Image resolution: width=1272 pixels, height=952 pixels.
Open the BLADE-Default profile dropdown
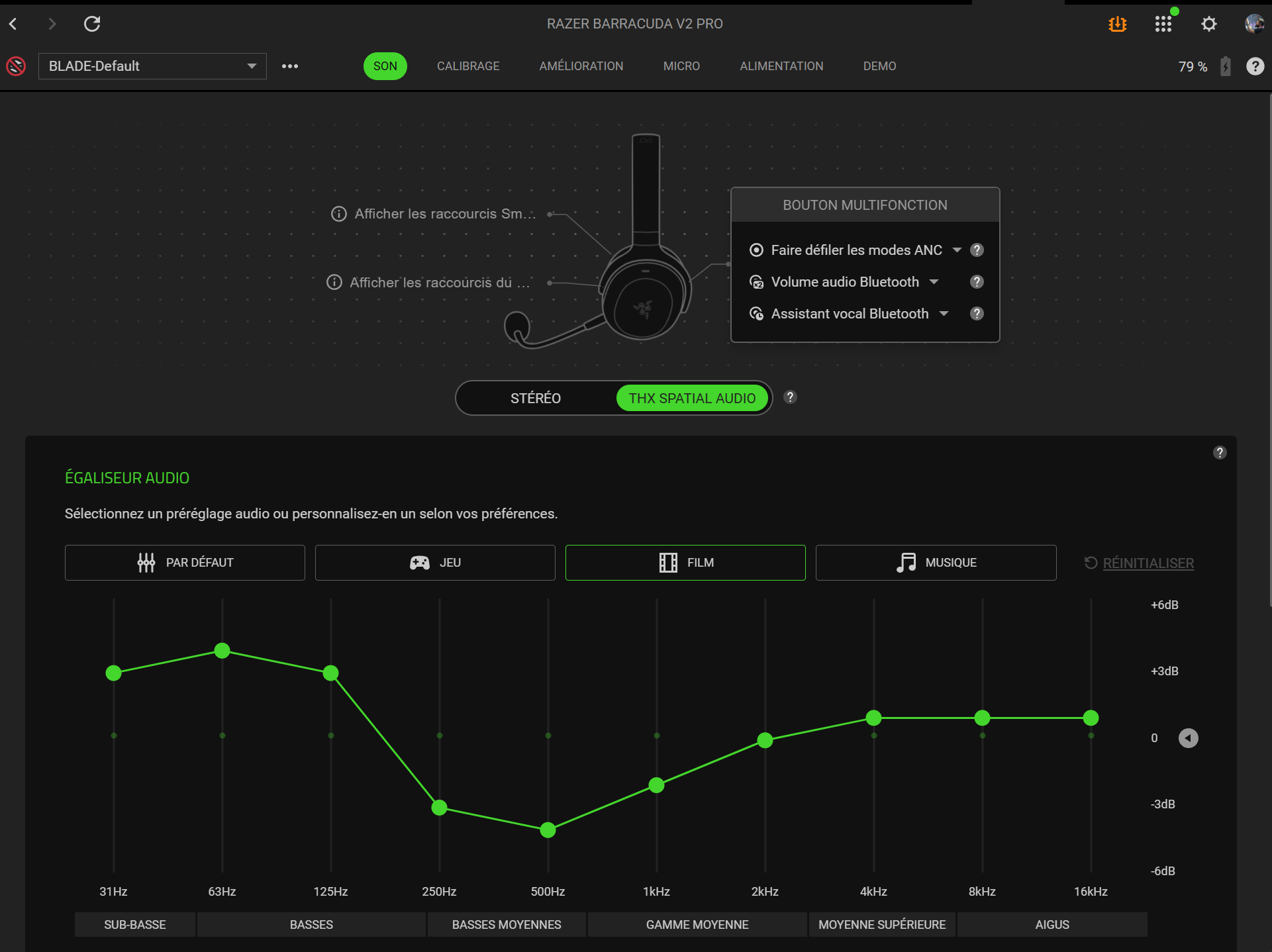152,66
